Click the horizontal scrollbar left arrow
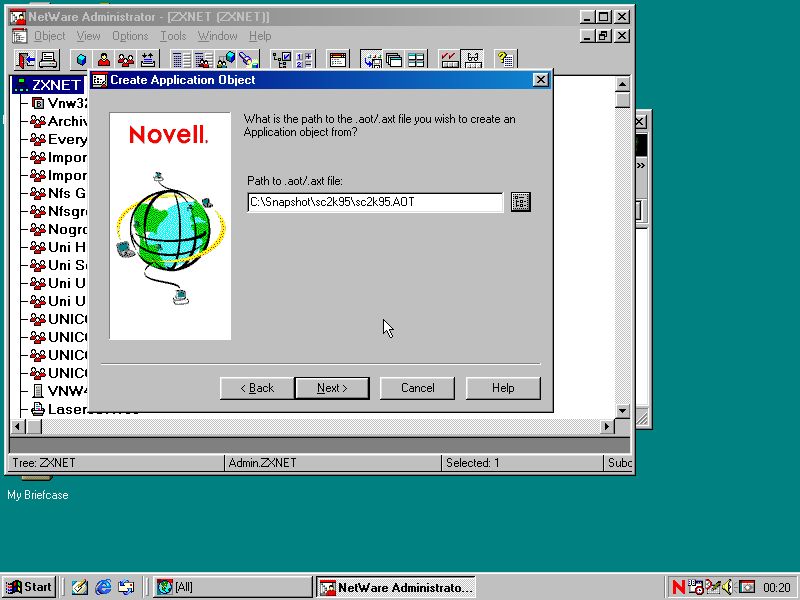The height and width of the screenshot is (600, 800). (18, 427)
